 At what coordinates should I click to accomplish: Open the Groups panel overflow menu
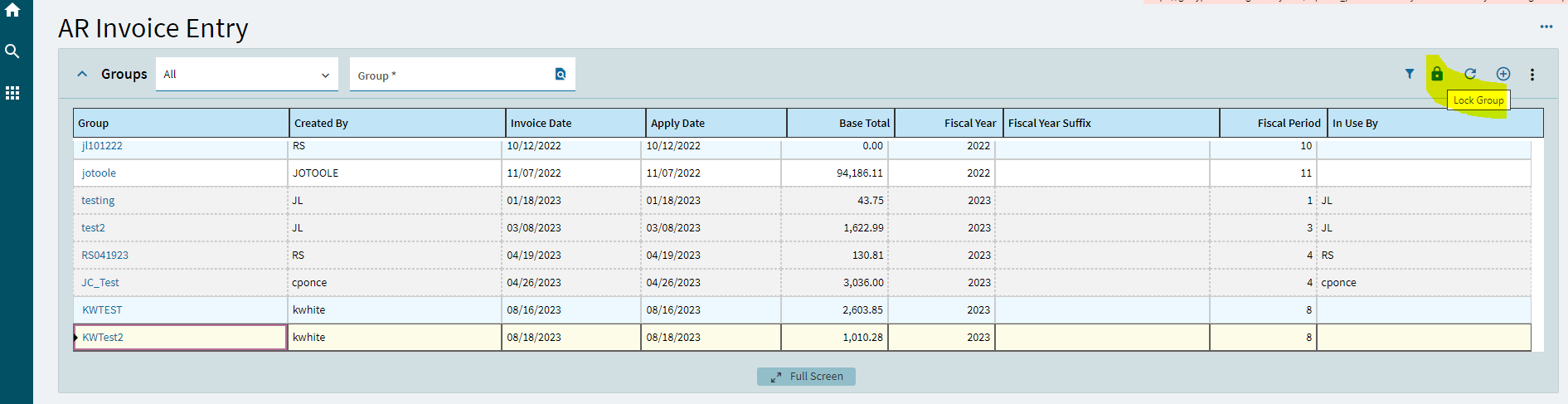point(1532,75)
